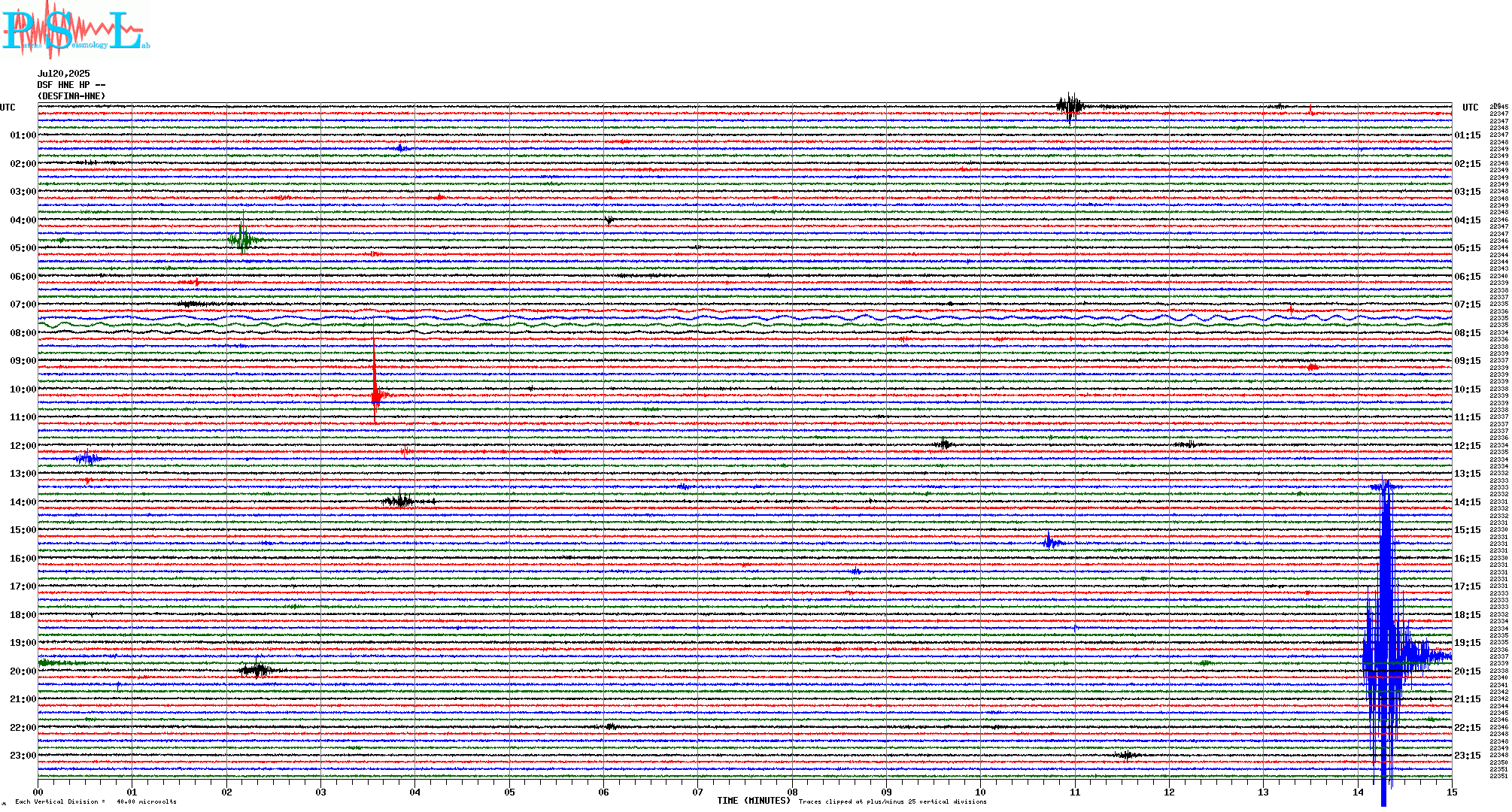The height and width of the screenshot is (812, 1512).
Task: Click the Traces clipped at plus/minus 25 note
Action: coord(893,801)
